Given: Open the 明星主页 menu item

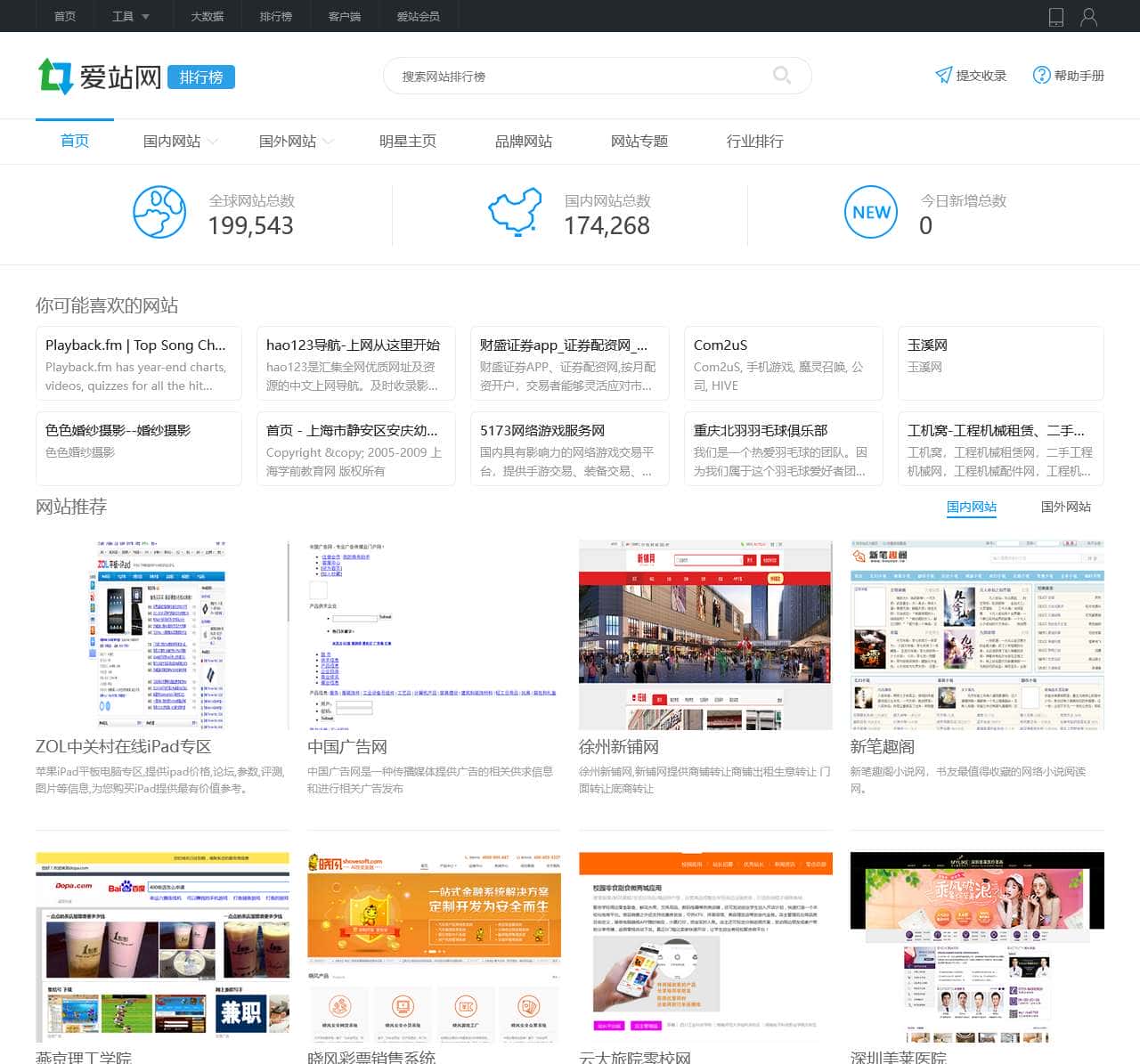Looking at the screenshot, I should point(408,142).
